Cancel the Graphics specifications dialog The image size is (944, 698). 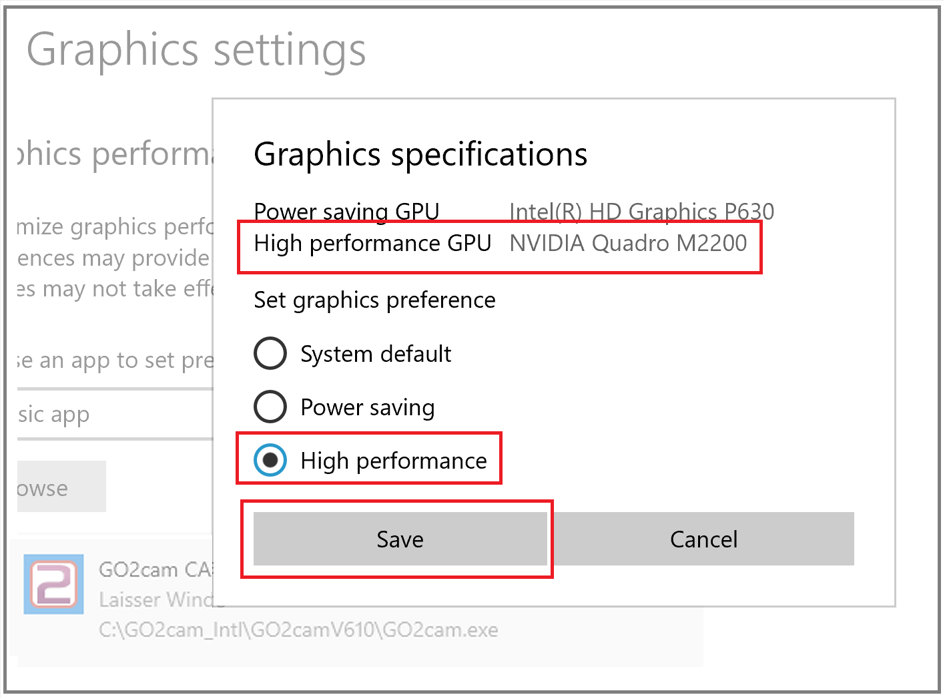click(x=703, y=540)
